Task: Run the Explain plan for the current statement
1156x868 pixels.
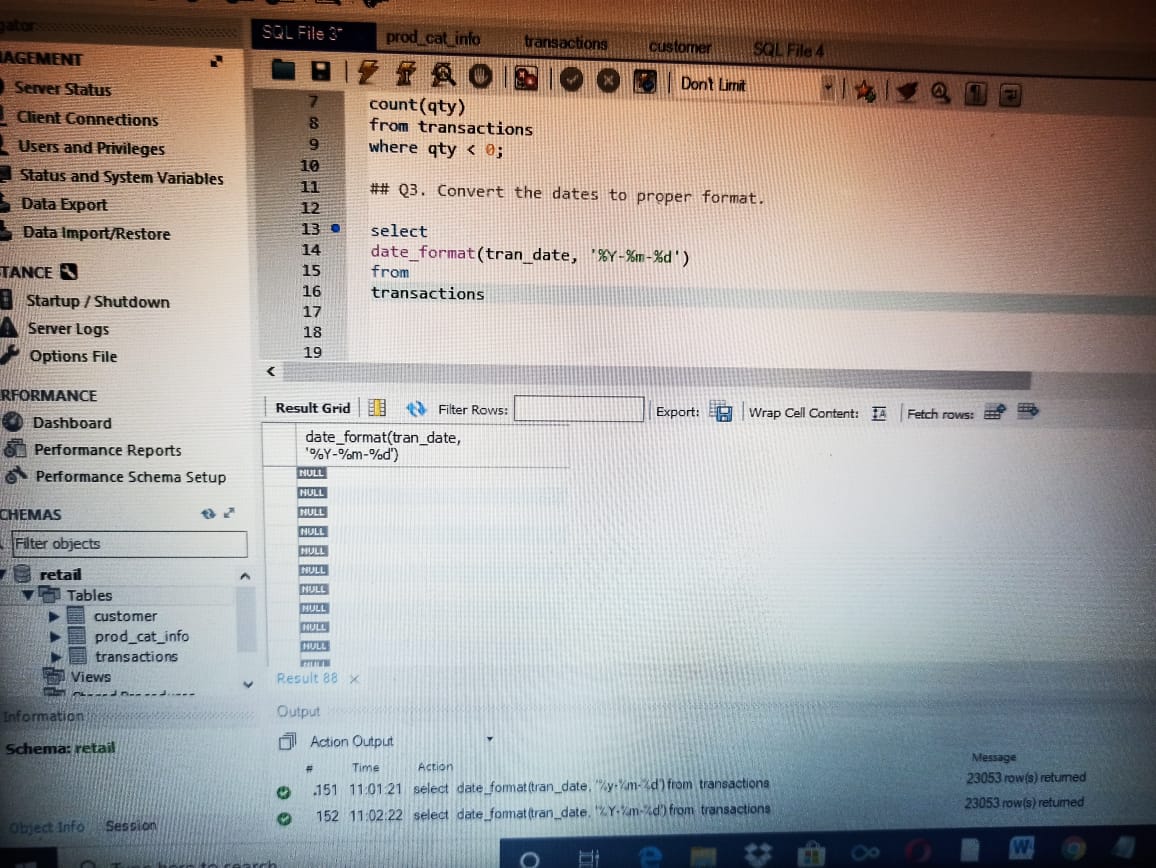Action: tap(444, 76)
